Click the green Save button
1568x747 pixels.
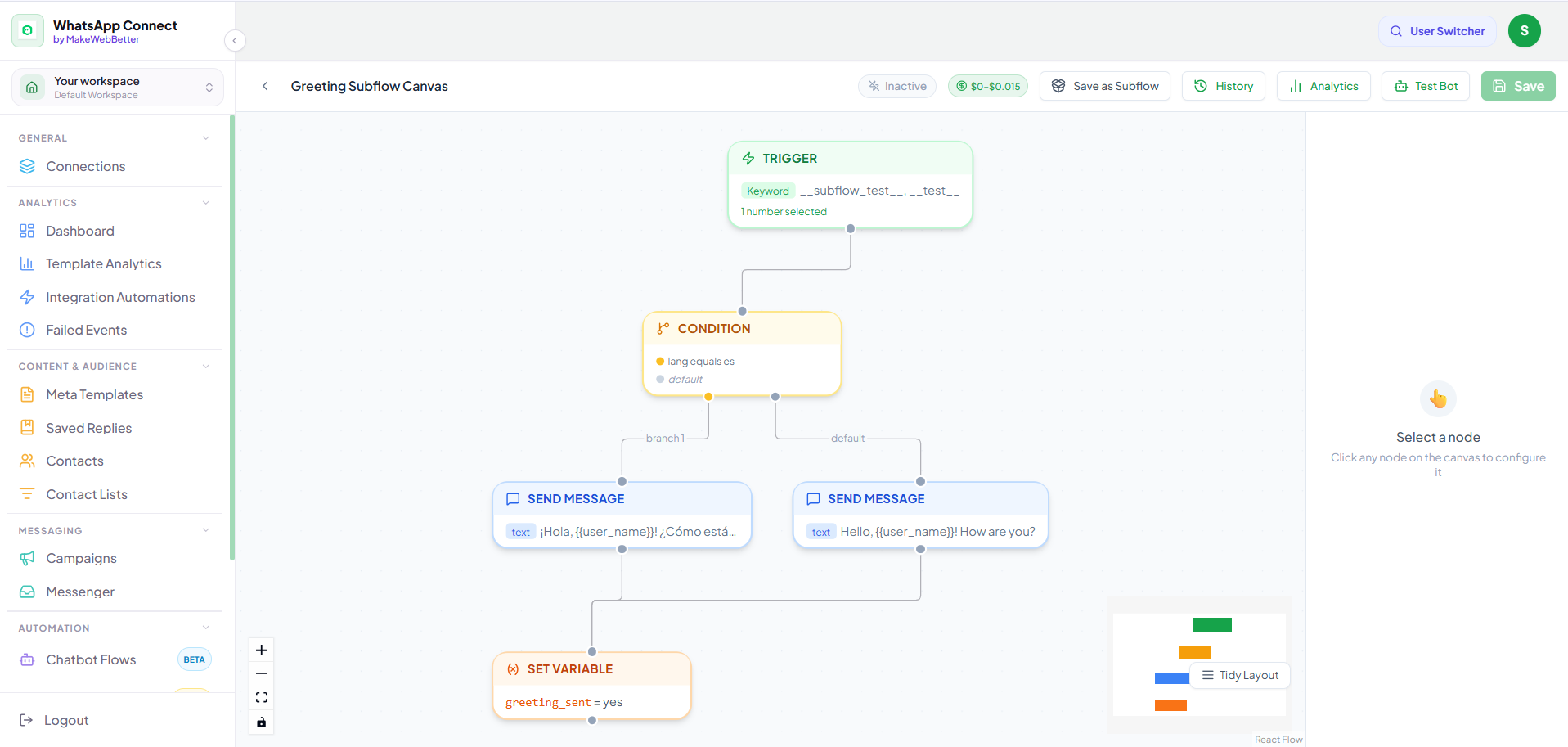point(1518,86)
